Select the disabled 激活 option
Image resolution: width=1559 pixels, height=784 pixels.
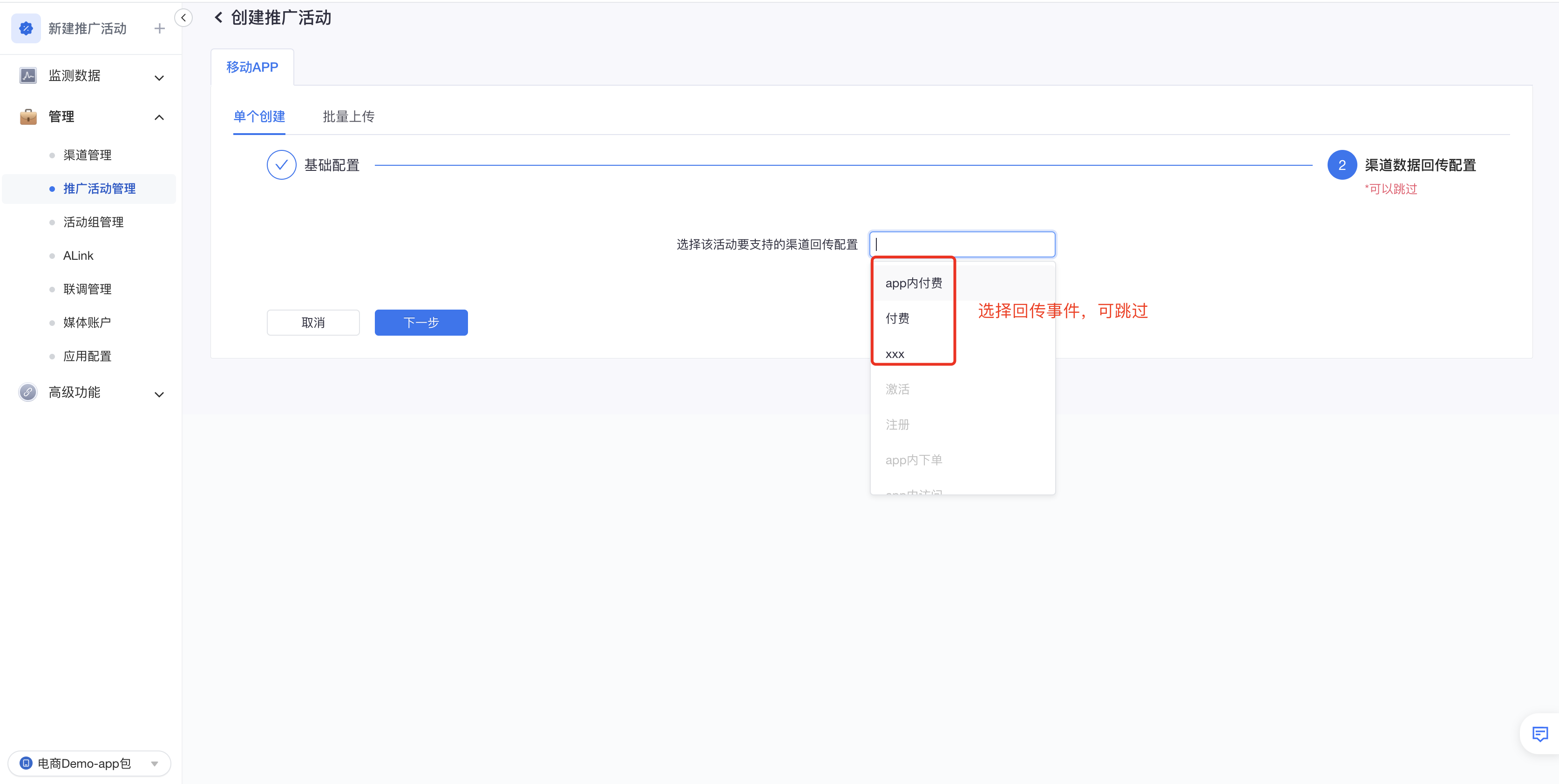(963, 389)
